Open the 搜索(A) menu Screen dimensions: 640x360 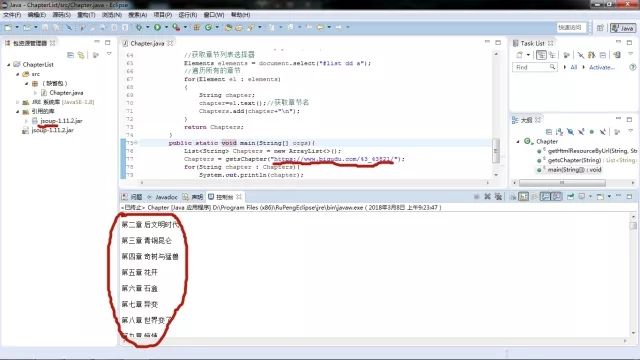(138, 15)
